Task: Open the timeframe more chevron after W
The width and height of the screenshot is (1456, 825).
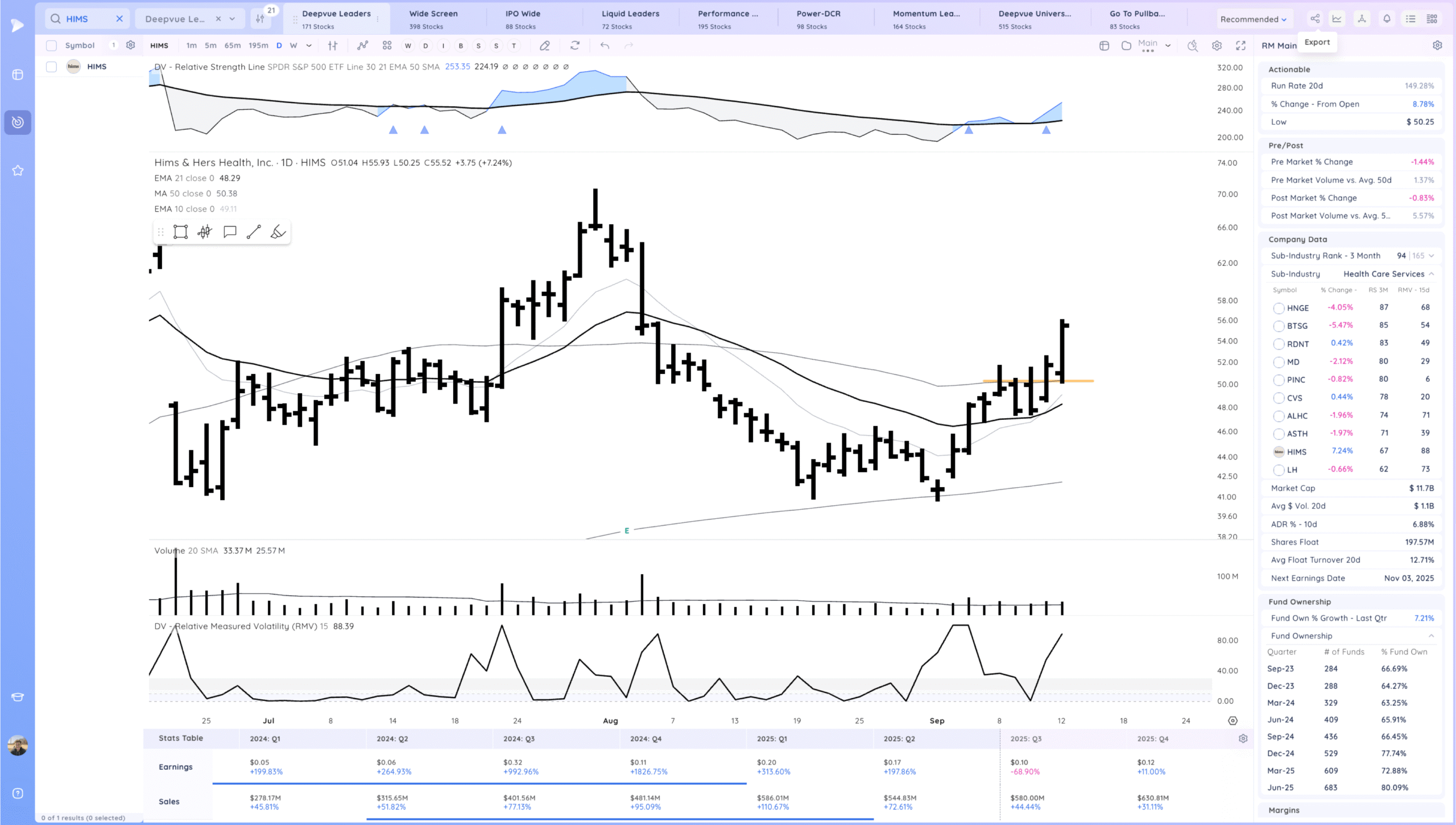Action: pyautogui.click(x=309, y=46)
